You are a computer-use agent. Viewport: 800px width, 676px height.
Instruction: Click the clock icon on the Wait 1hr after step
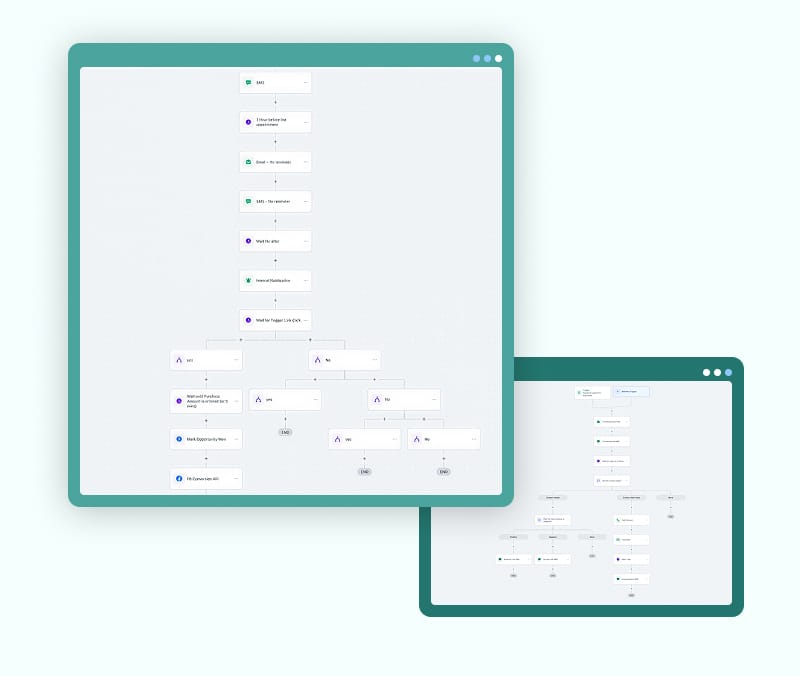point(248,241)
